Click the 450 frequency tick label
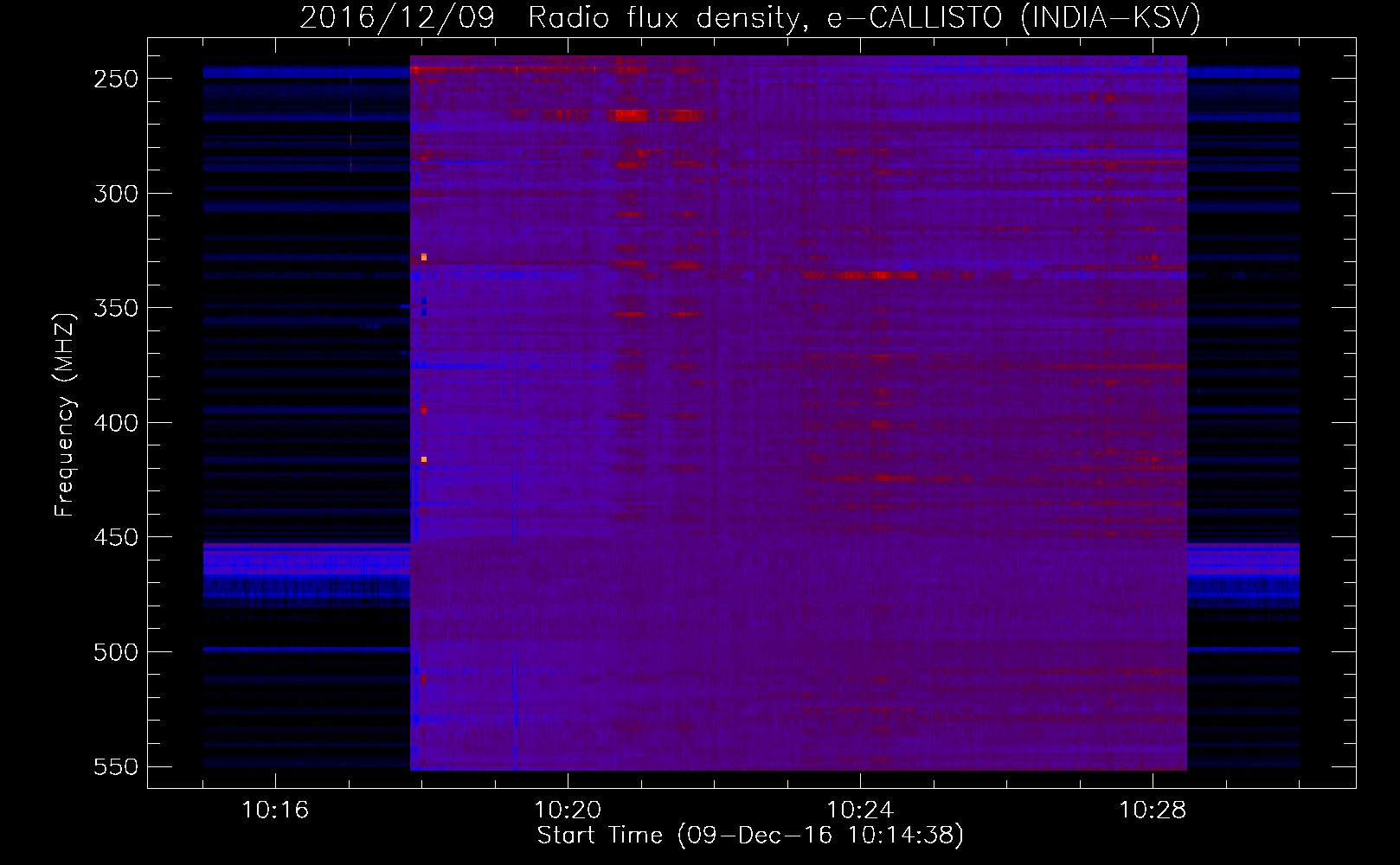 116,537
